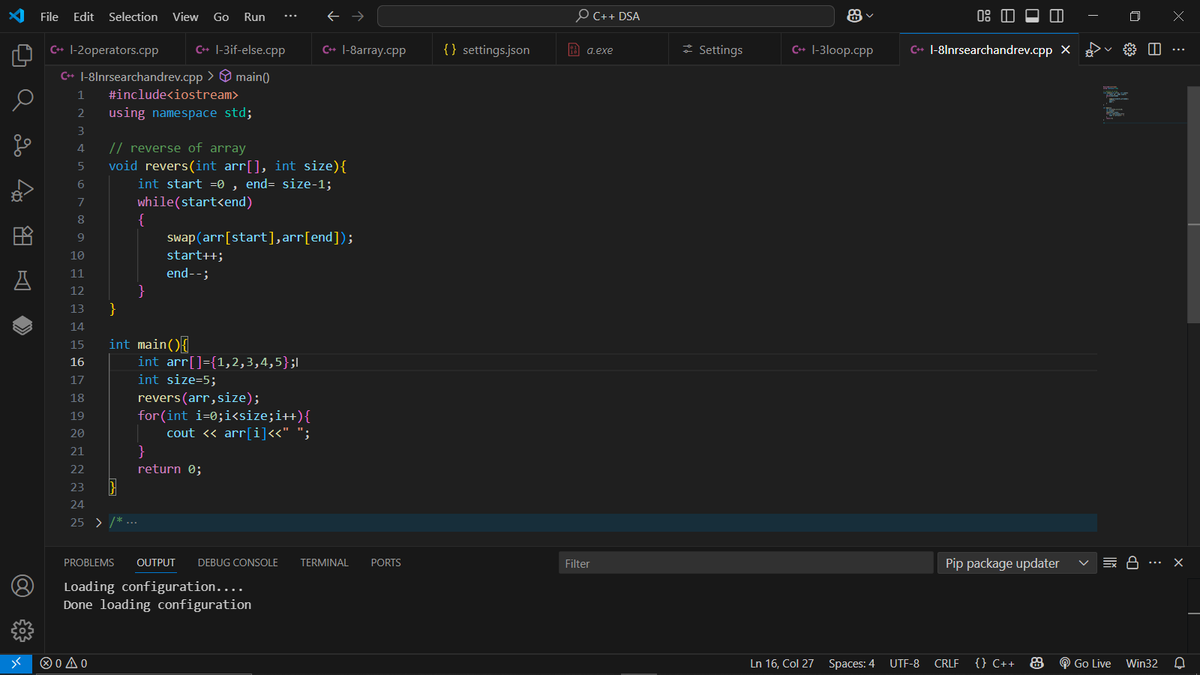Open notifications bell in status bar
This screenshot has width=1200, height=675.
point(1178,664)
